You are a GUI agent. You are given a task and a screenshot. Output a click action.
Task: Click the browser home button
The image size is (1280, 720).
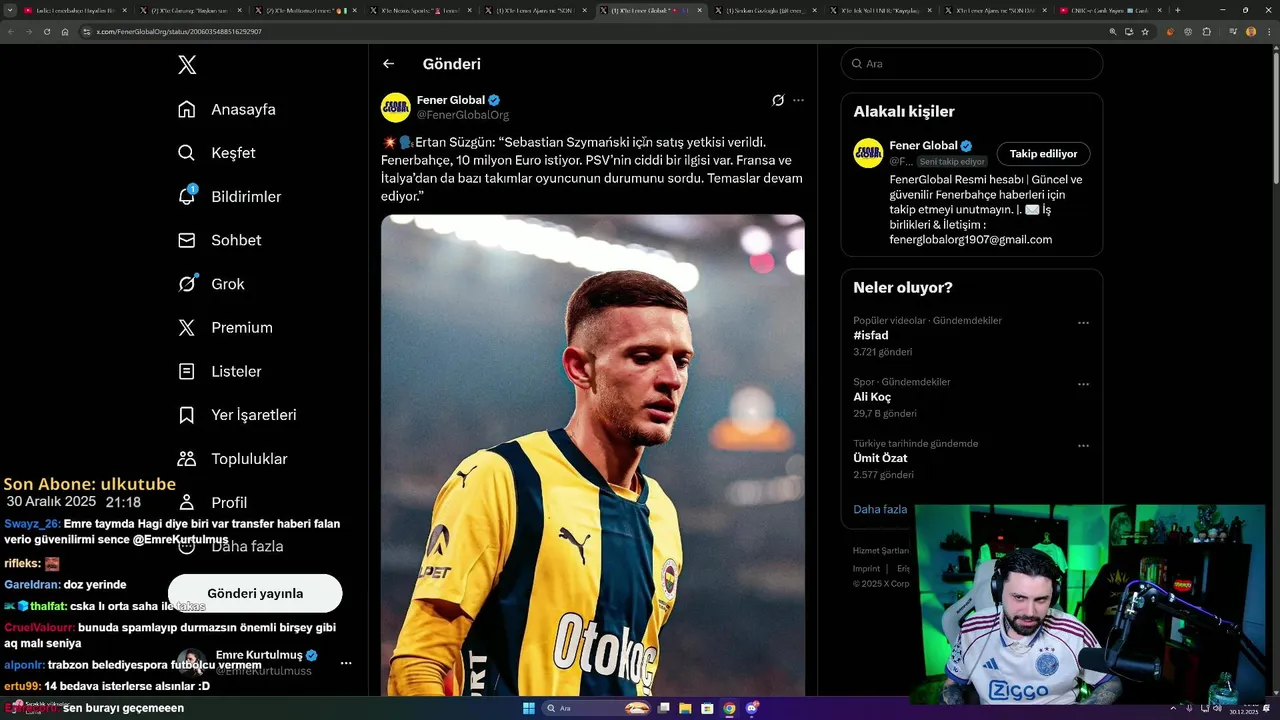(x=65, y=32)
